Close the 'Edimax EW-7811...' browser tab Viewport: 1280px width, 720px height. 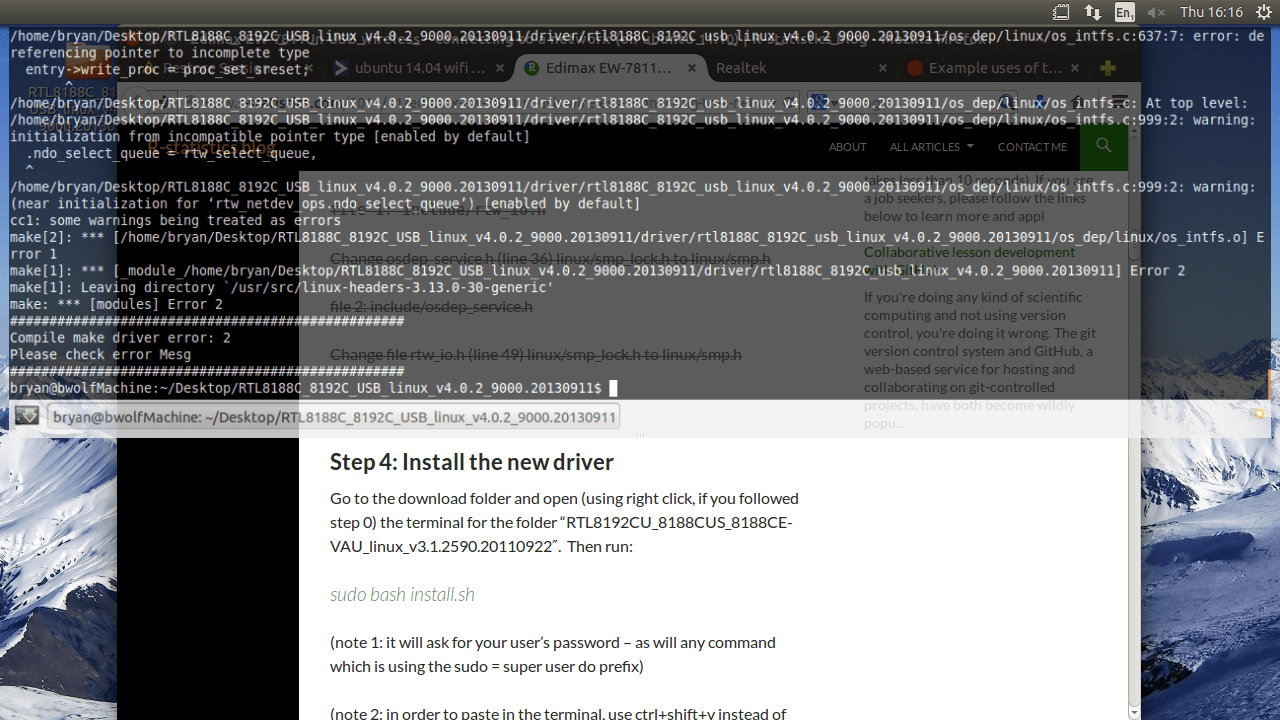[692, 68]
